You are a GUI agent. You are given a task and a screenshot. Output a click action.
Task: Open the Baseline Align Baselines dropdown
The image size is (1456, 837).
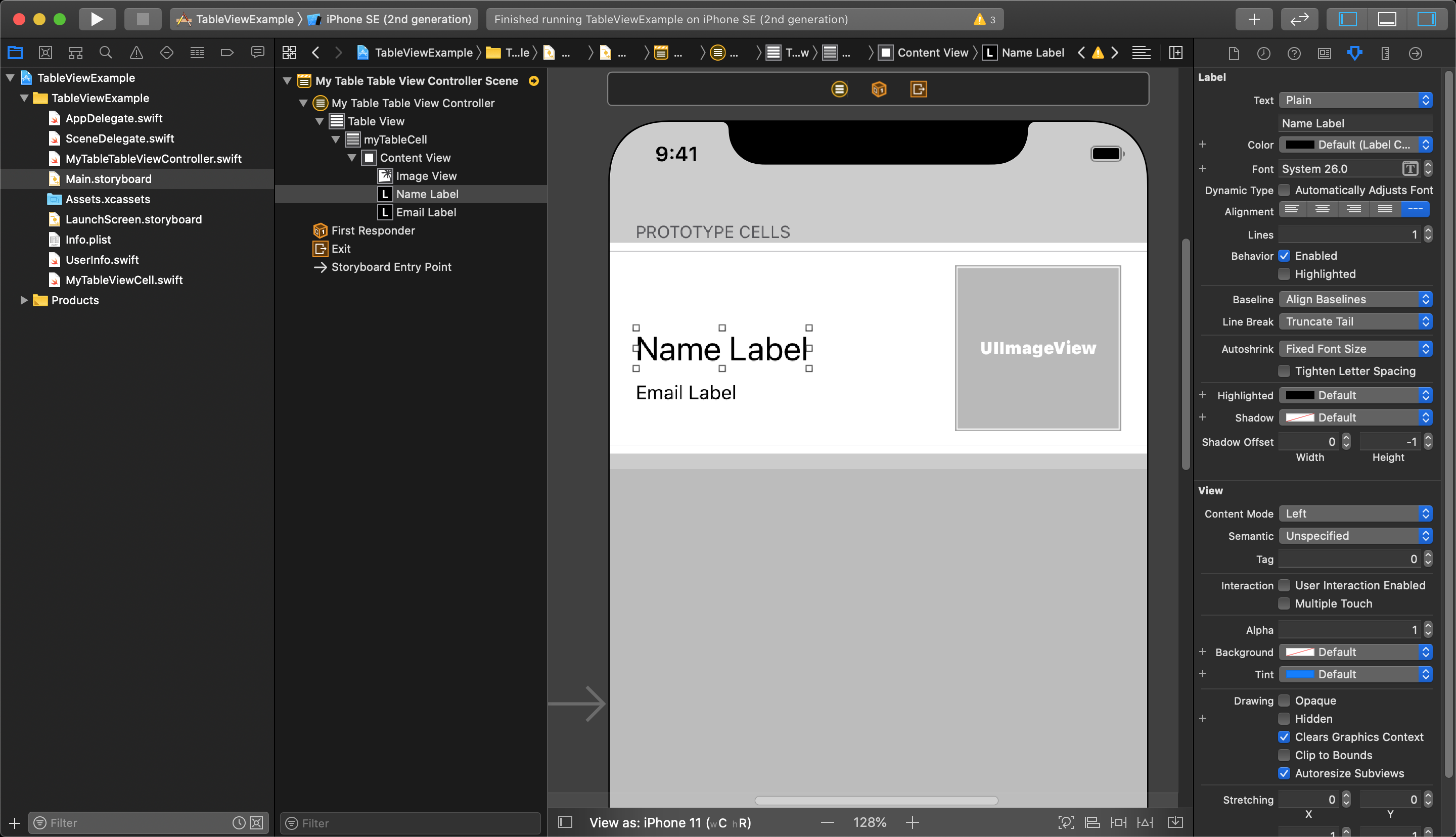[1355, 300]
